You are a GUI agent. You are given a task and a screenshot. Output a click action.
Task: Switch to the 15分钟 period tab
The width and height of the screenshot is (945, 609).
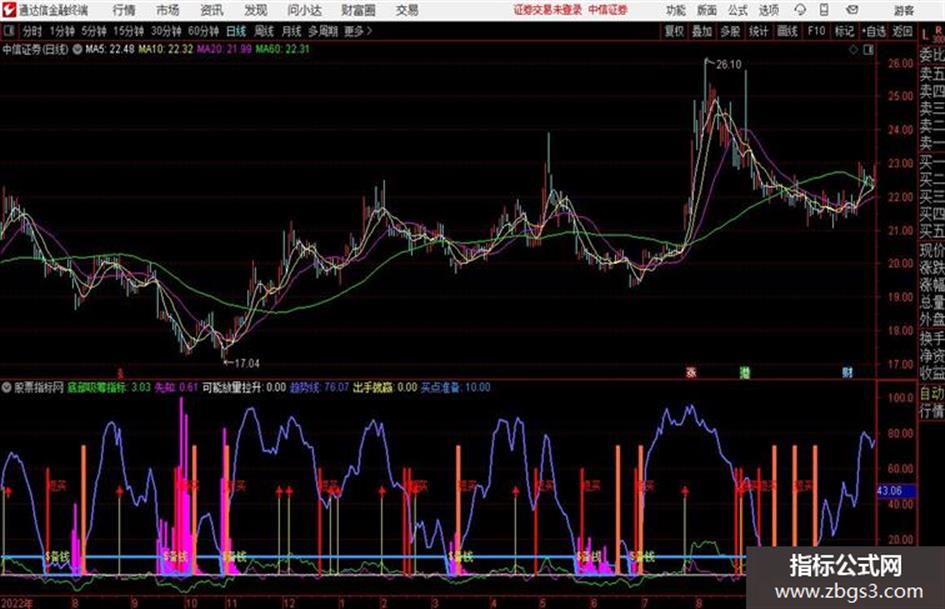coord(129,31)
